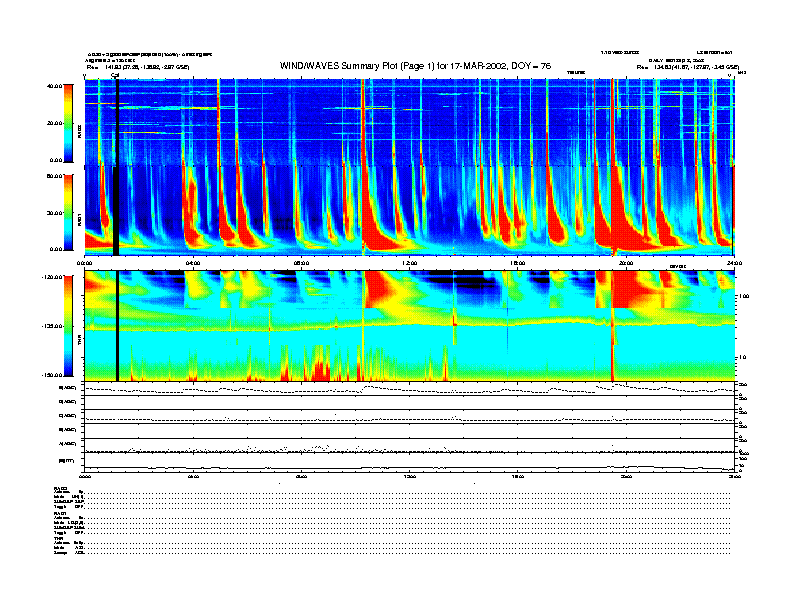Click the red burst near 10:00 in TNR panel
792x612 pixels.
tap(379, 289)
